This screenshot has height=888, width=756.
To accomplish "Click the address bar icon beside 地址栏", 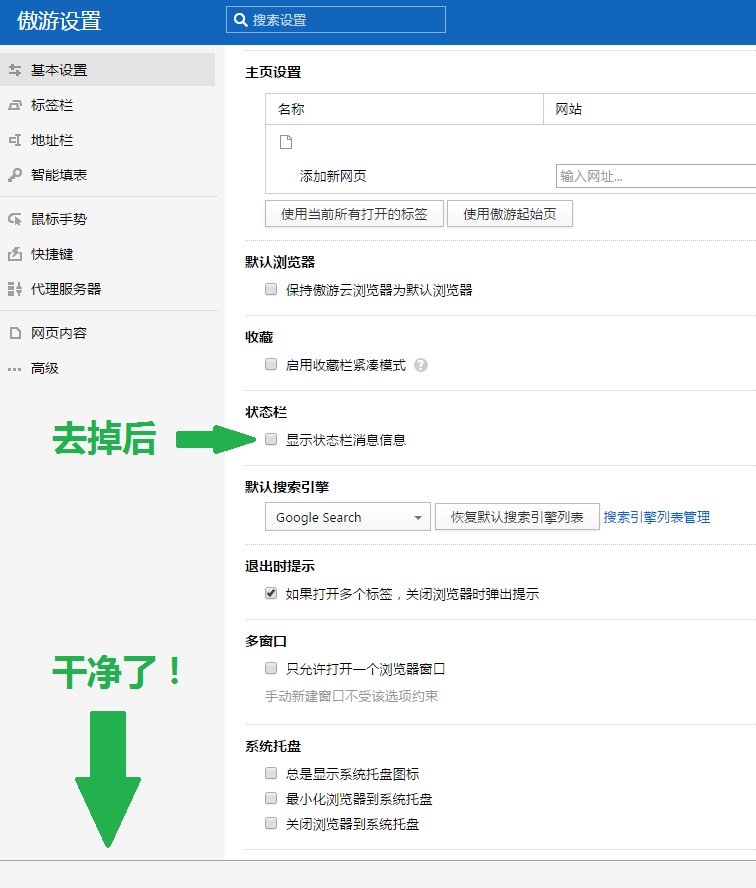I will pyautogui.click(x=15, y=140).
